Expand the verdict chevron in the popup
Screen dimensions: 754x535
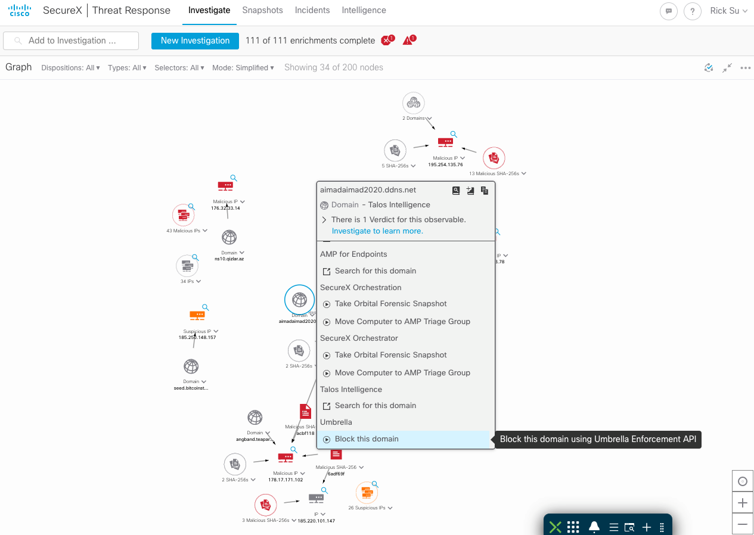coord(324,220)
